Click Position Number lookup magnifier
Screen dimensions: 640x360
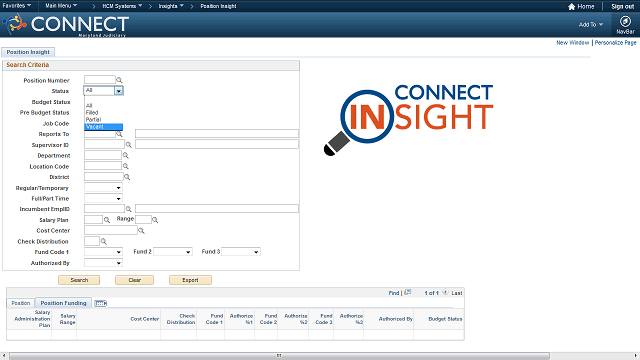point(119,80)
